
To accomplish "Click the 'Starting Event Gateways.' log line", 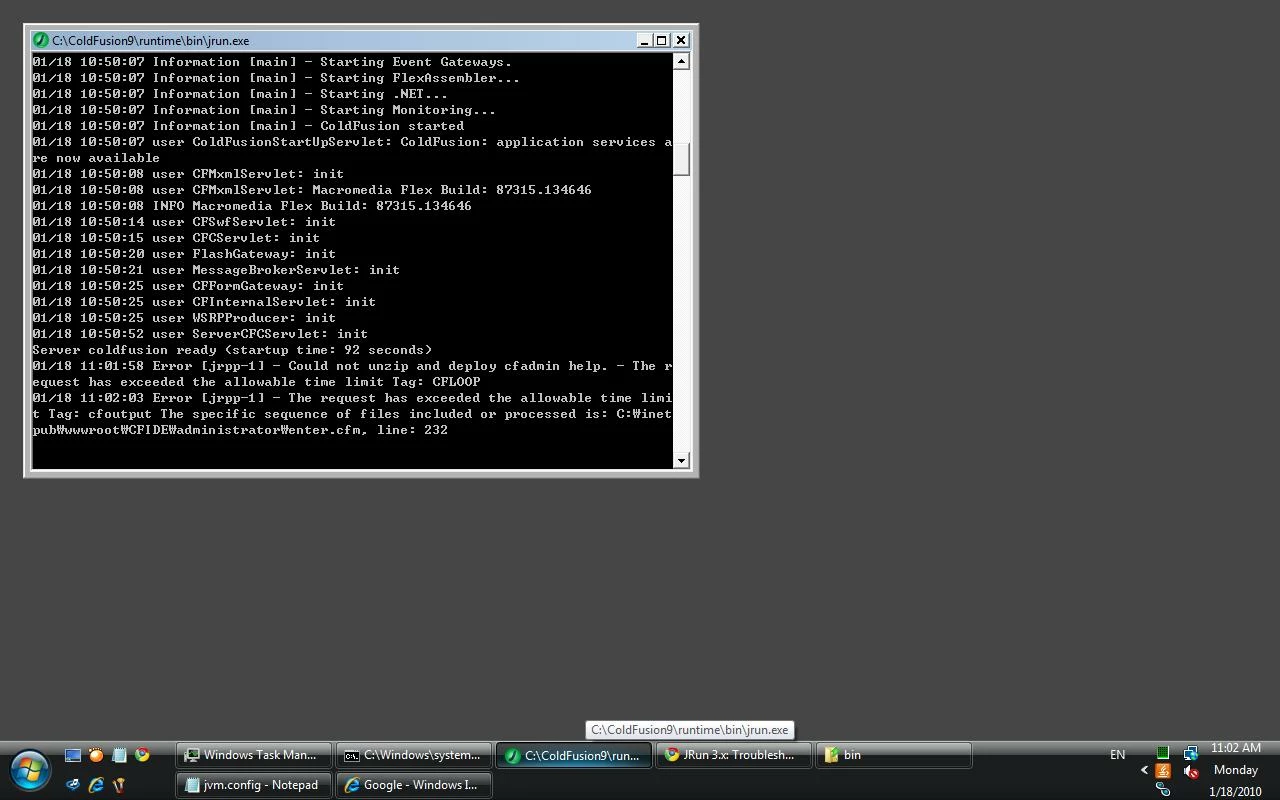I will [x=272, y=62].
